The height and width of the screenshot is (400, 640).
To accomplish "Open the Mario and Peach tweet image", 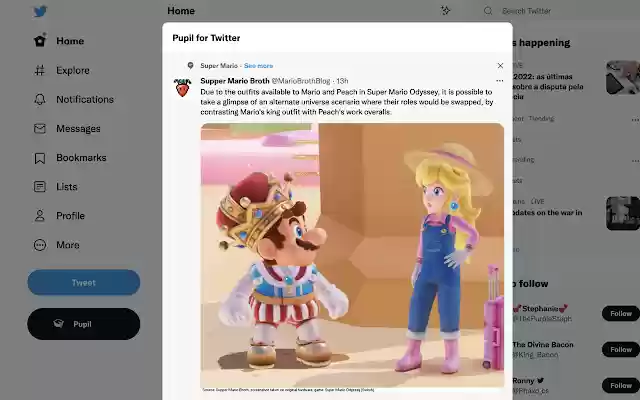I will click(x=352, y=255).
